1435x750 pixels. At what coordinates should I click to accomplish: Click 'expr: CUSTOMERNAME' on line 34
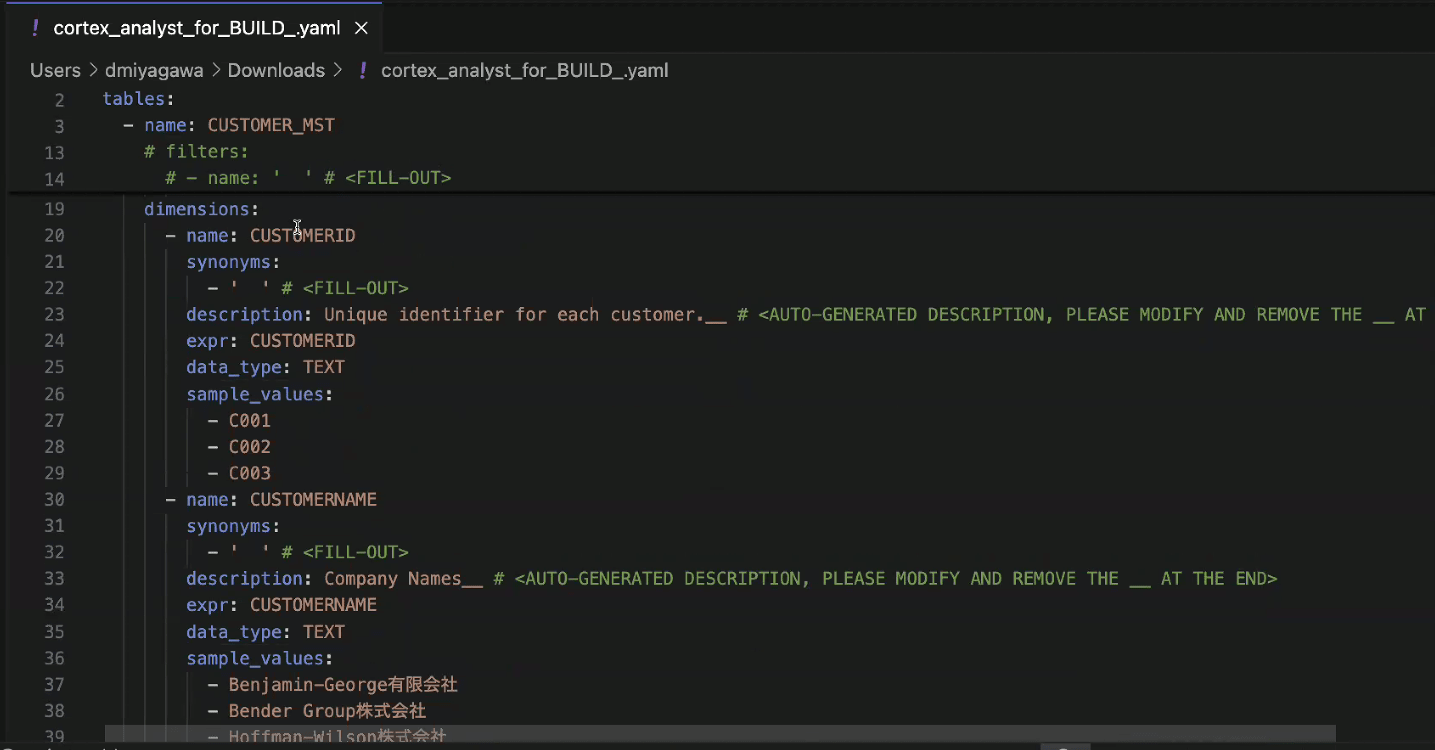click(x=282, y=605)
